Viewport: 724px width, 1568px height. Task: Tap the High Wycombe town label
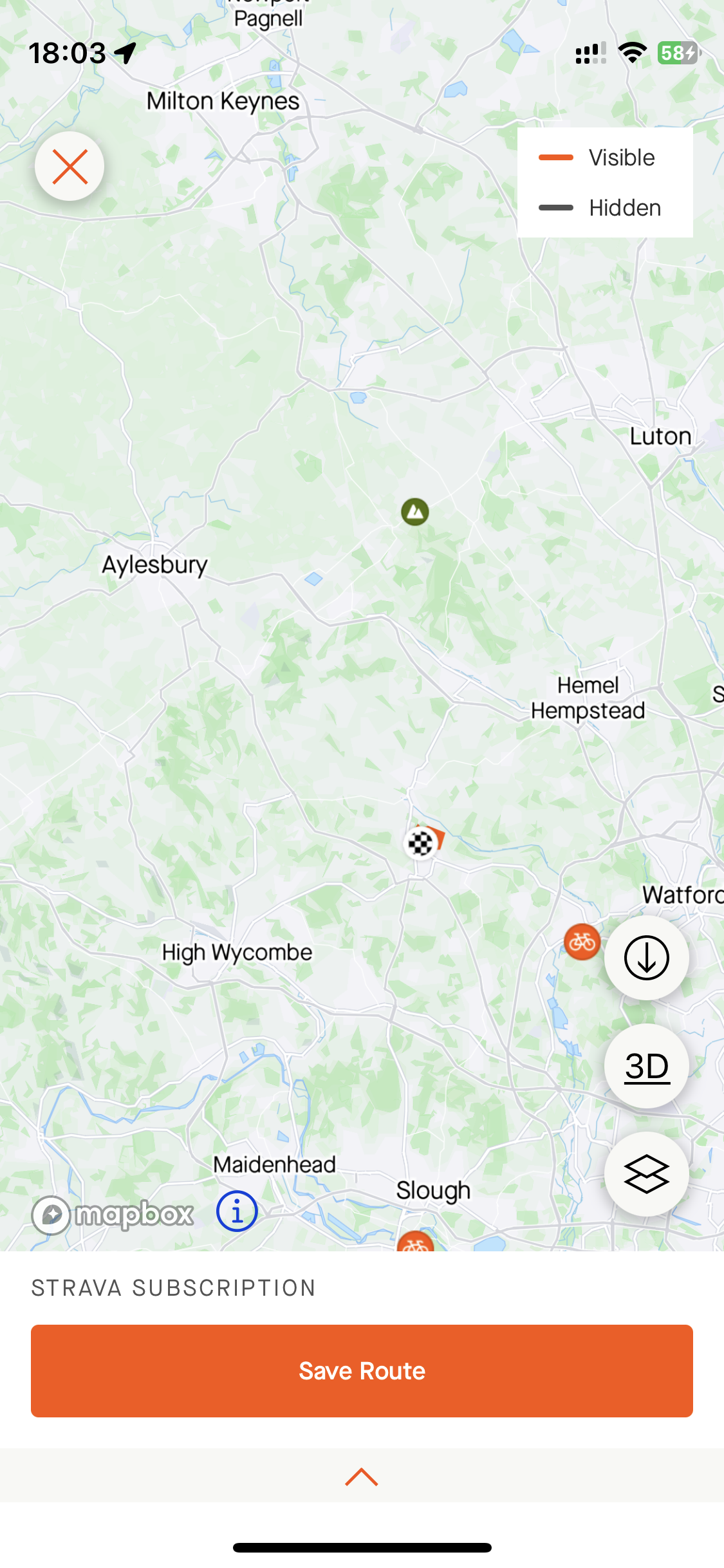237,953
